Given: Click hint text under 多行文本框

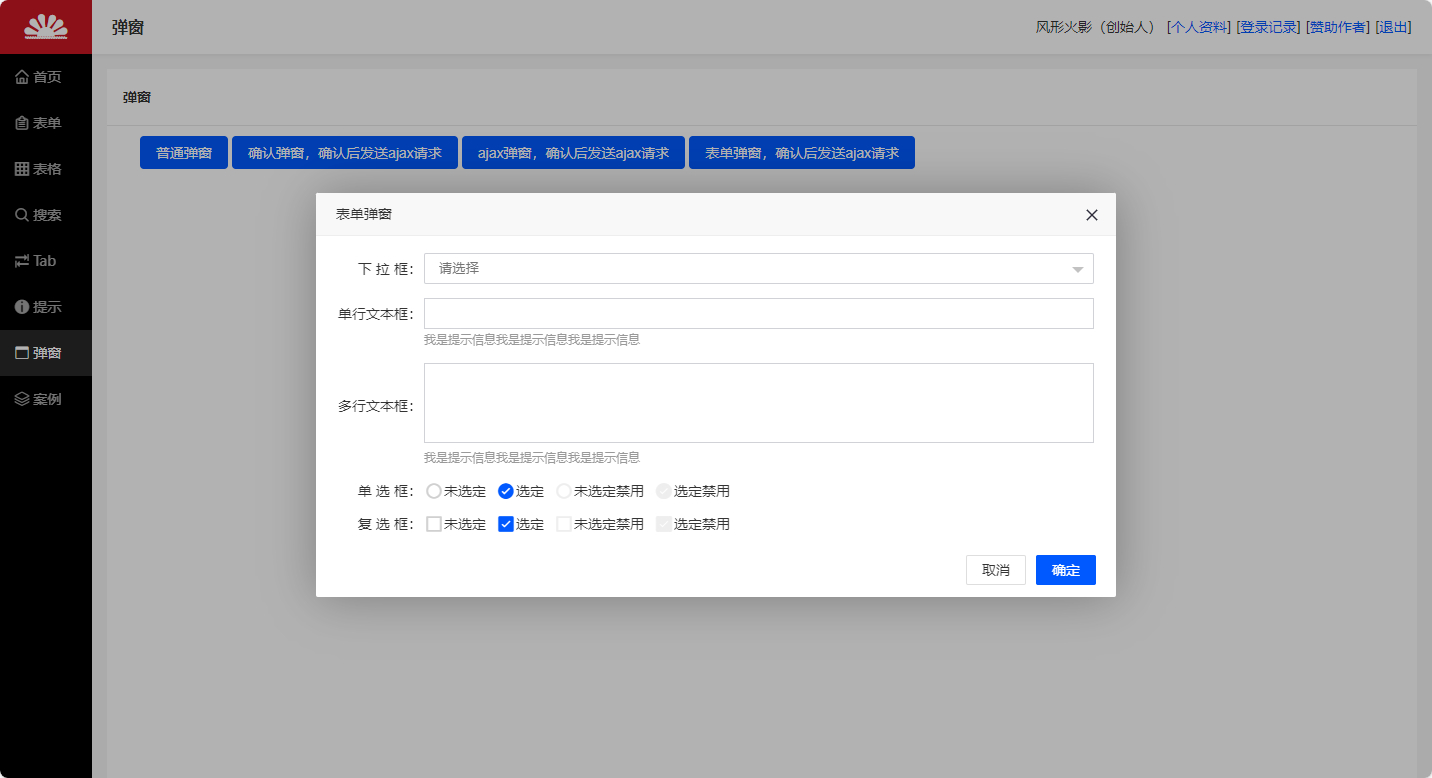Looking at the screenshot, I should [x=532, y=458].
